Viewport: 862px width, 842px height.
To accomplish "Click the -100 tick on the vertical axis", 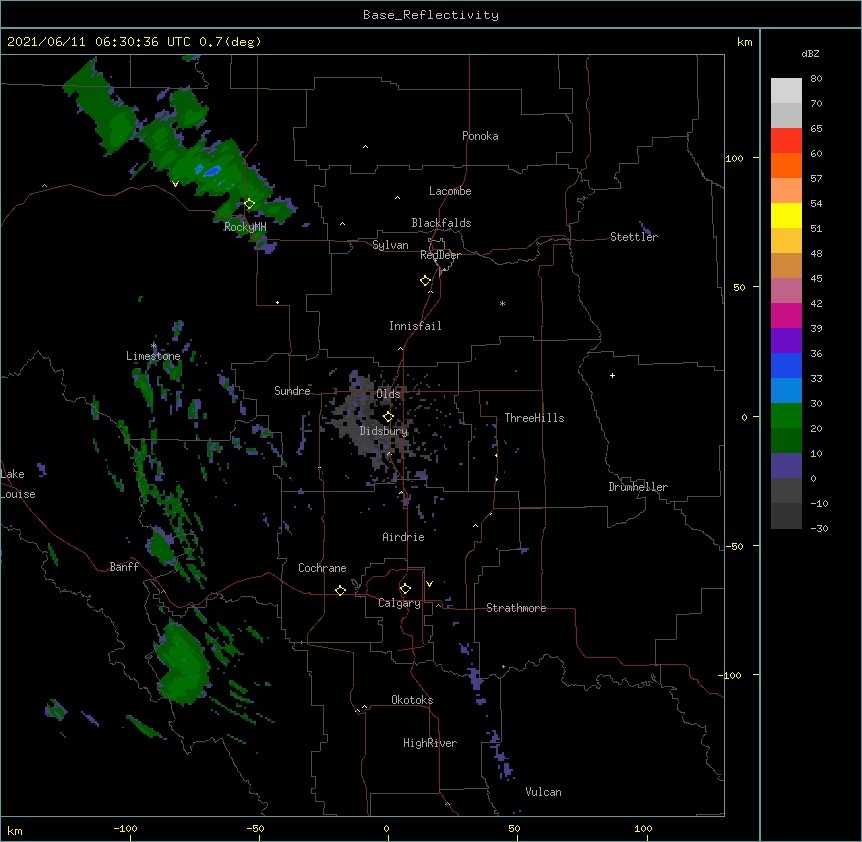I will point(731,675).
